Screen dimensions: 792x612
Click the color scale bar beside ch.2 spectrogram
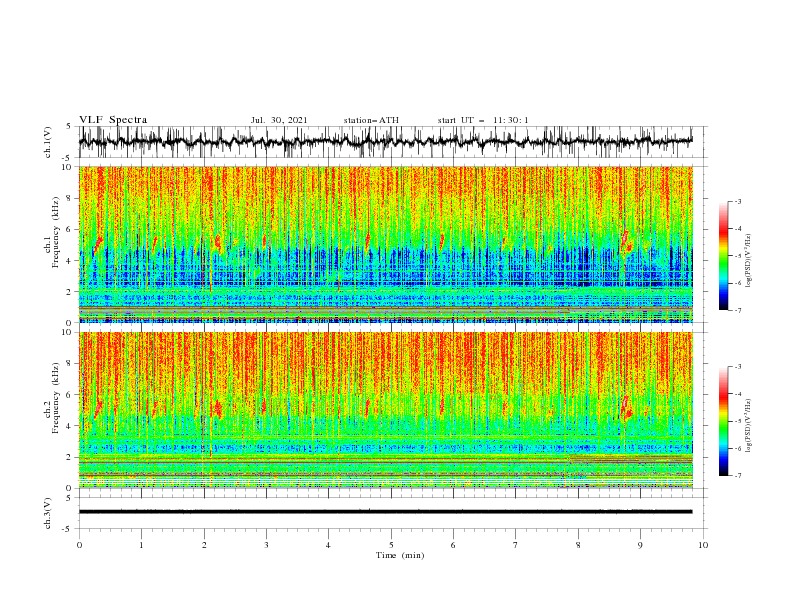(x=723, y=421)
